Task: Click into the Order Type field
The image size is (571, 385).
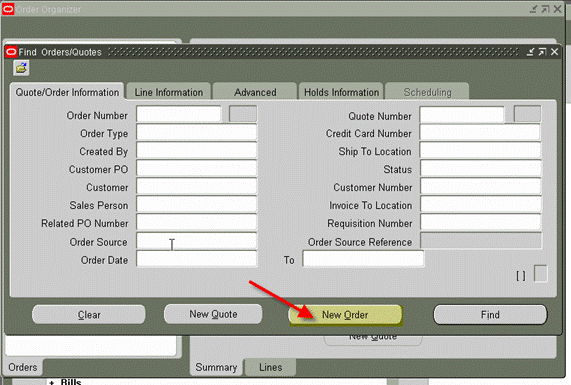Action: coord(197,132)
